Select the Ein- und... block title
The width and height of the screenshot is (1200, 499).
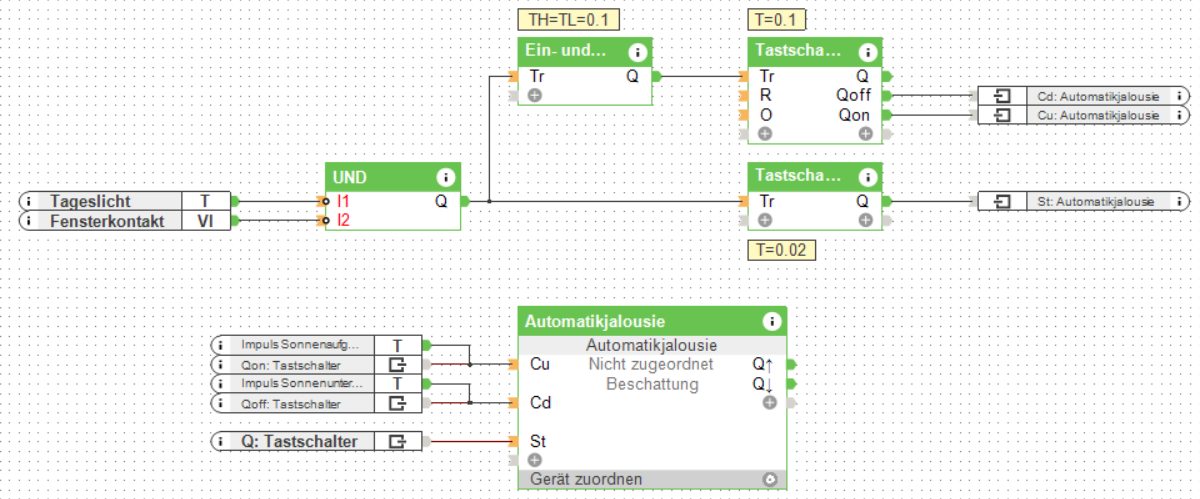pyautogui.click(x=567, y=52)
